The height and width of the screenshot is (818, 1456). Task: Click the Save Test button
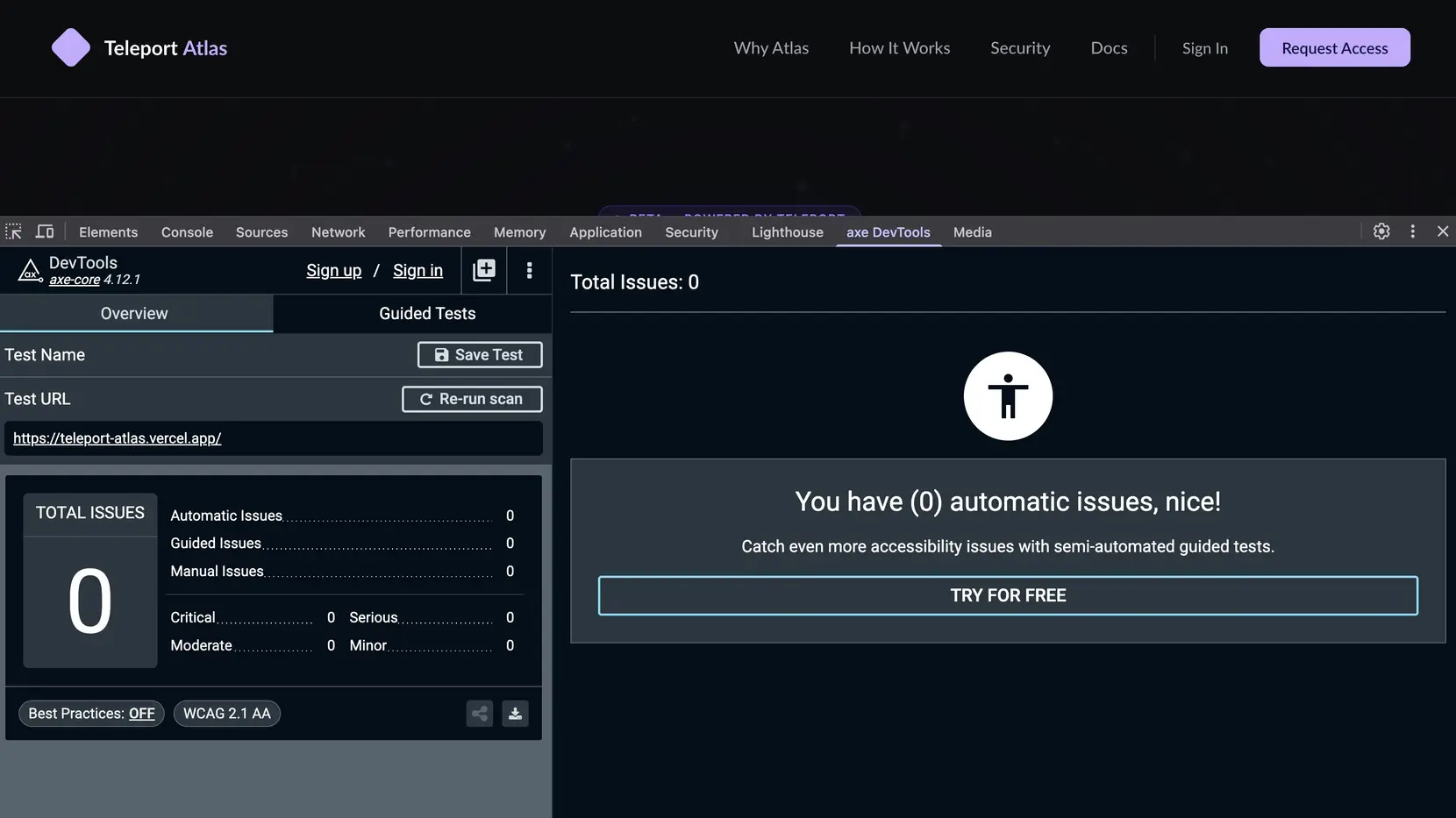coord(480,355)
